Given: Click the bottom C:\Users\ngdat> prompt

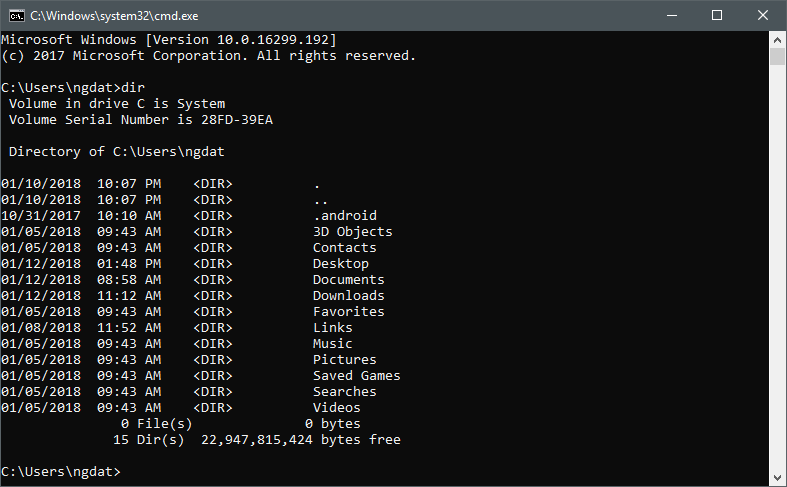Looking at the screenshot, I should click(60, 472).
